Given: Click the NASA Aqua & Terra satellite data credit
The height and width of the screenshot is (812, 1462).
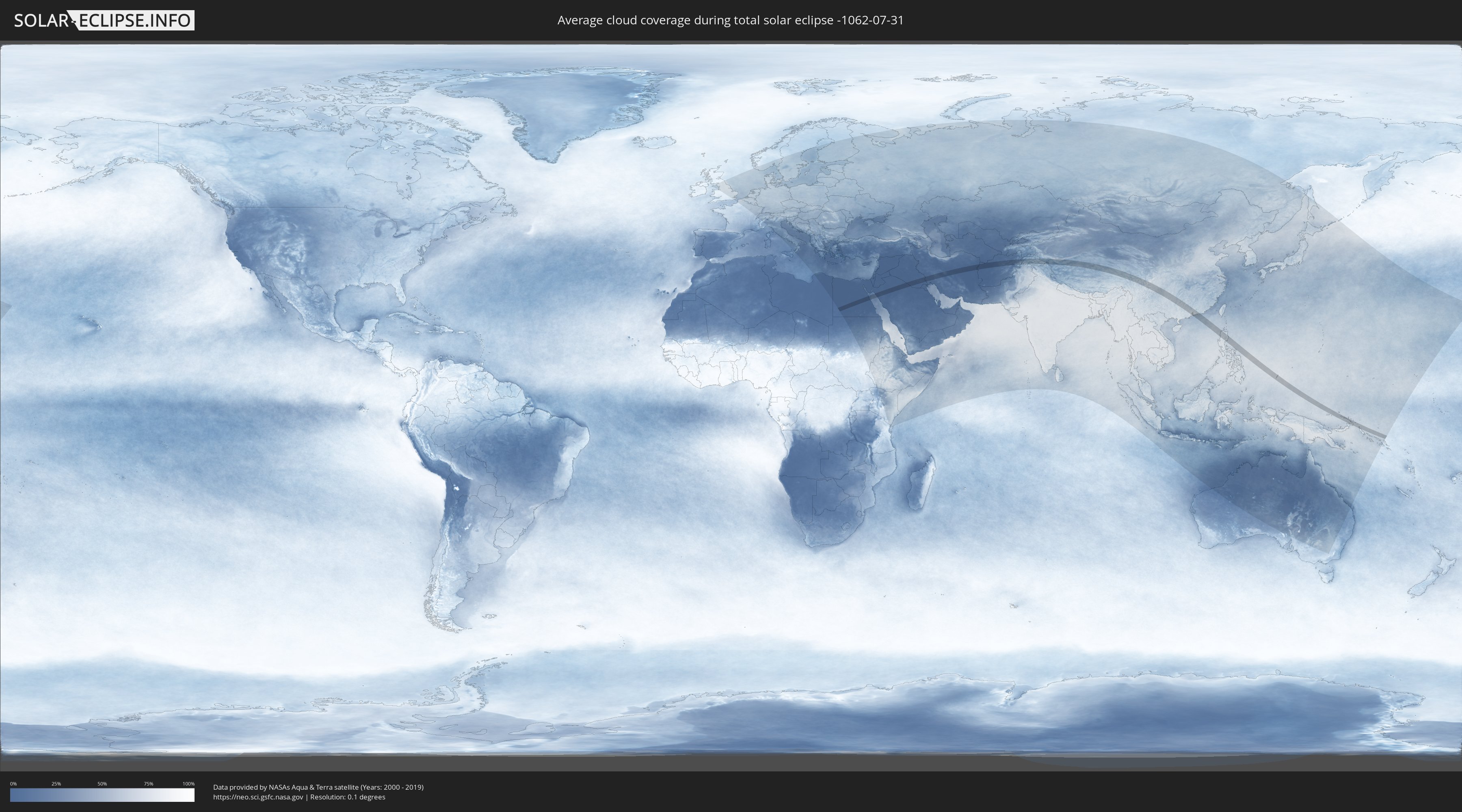Looking at the screenshot, I should point(318,787).
